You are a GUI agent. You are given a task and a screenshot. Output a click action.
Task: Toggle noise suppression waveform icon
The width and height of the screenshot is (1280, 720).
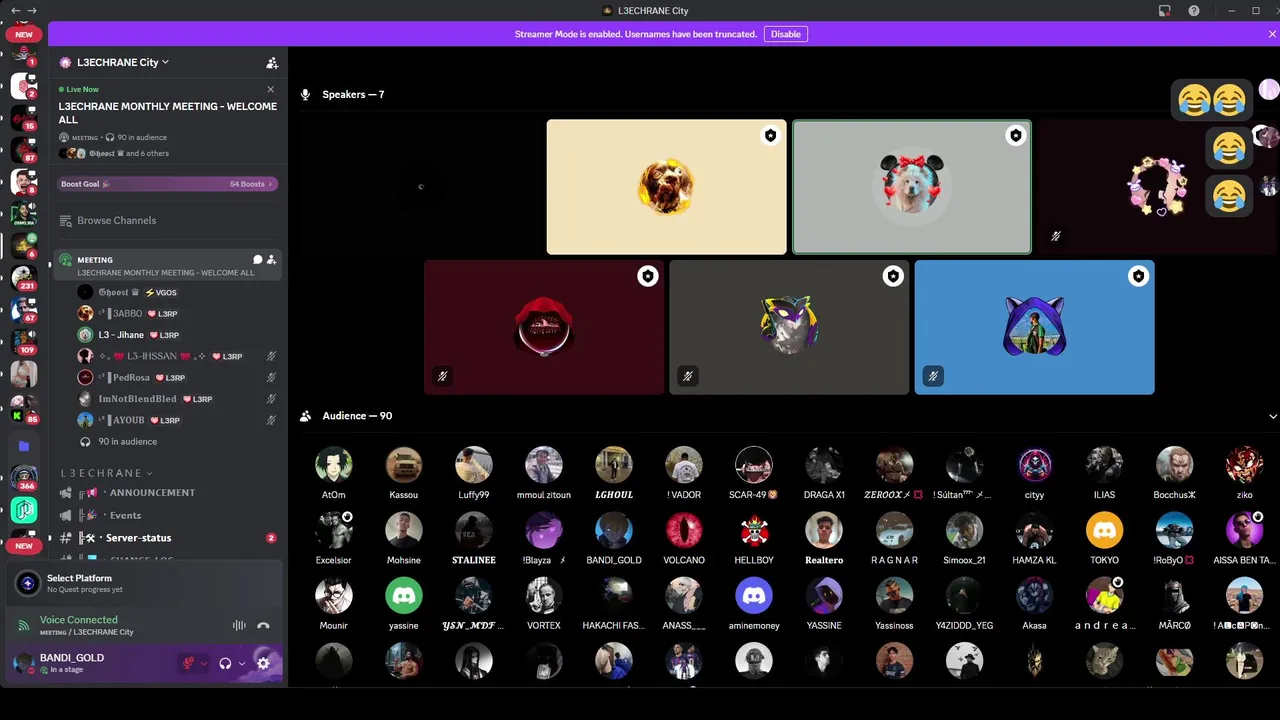pyautogui.click(x=239, y=626)
